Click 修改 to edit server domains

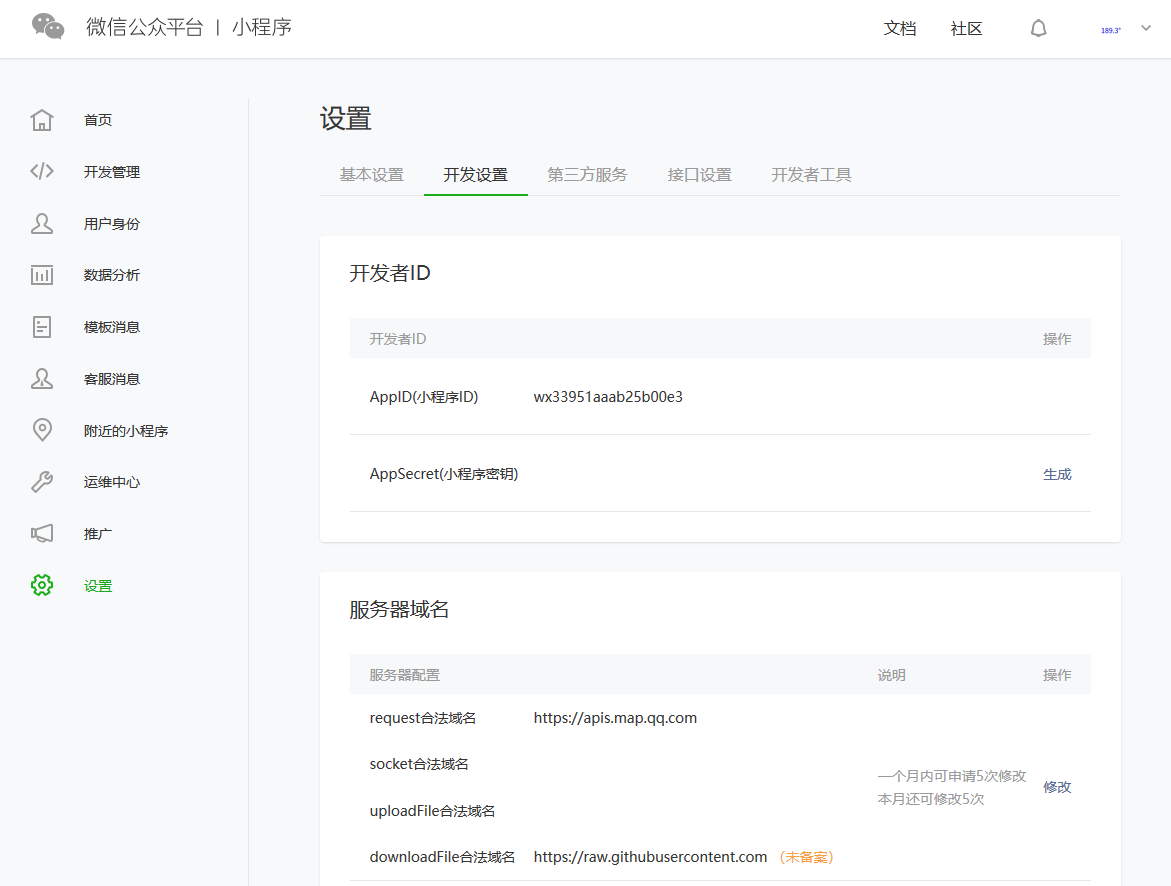point(1057,787)
